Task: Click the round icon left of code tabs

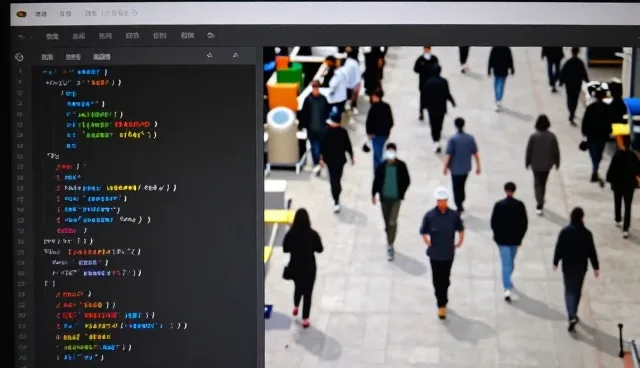Action: (x=19, y=57)
